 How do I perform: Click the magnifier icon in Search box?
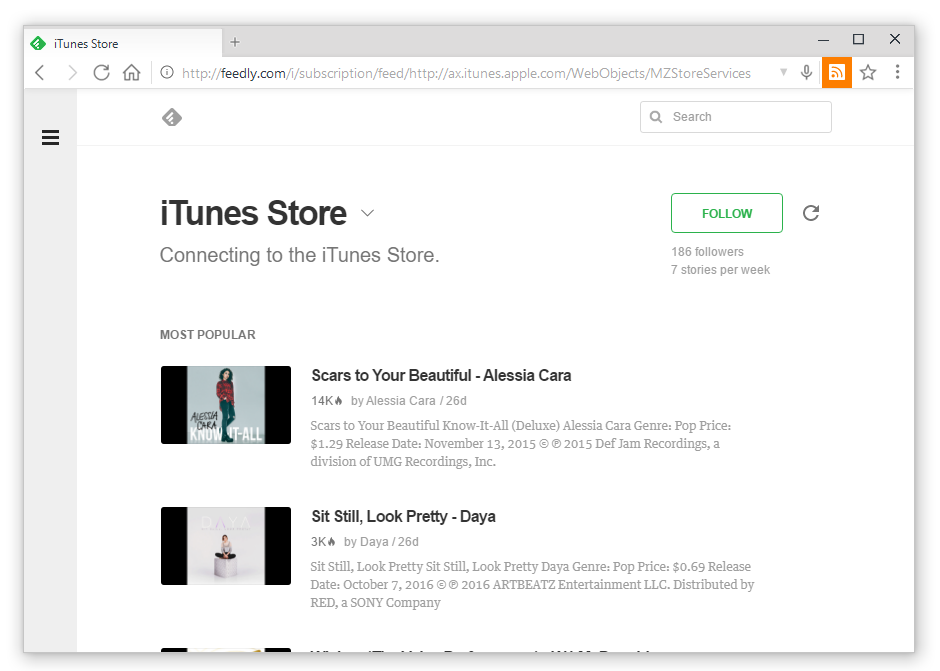(x=656, y=117)
